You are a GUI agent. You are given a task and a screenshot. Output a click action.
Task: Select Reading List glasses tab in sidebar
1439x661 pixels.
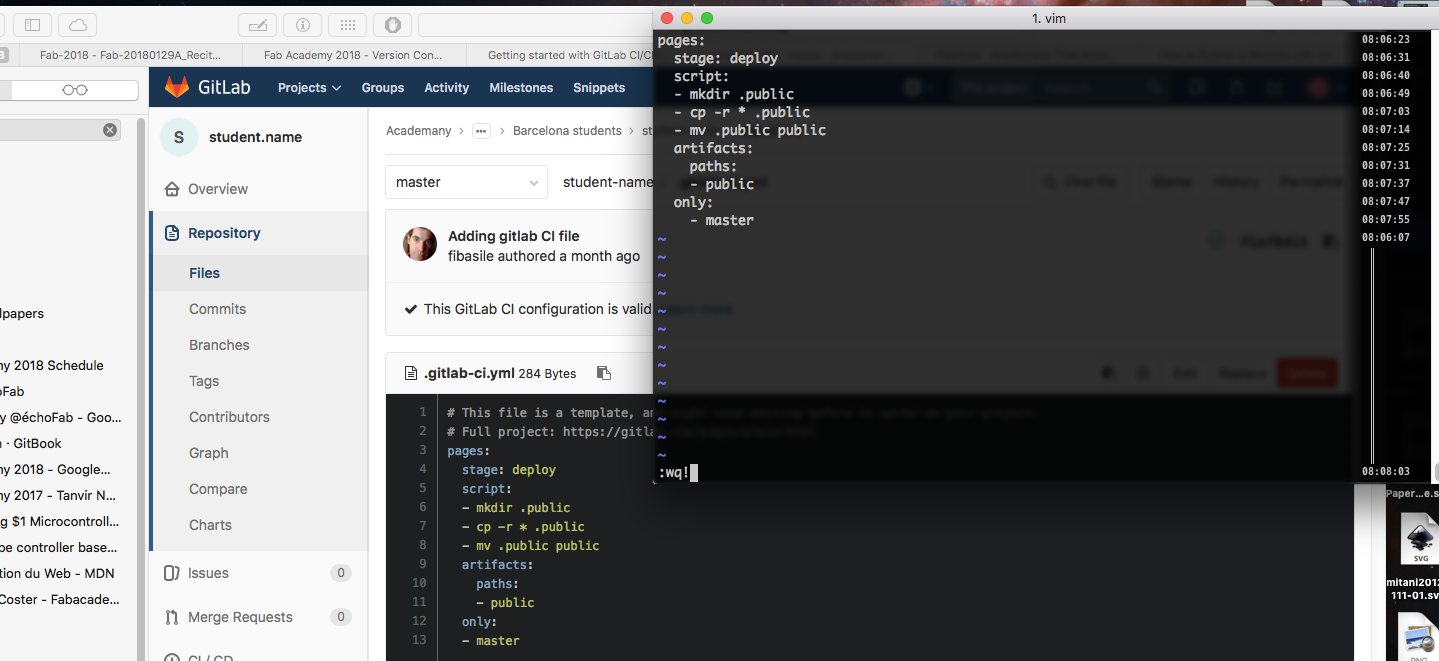pos(74,90)
